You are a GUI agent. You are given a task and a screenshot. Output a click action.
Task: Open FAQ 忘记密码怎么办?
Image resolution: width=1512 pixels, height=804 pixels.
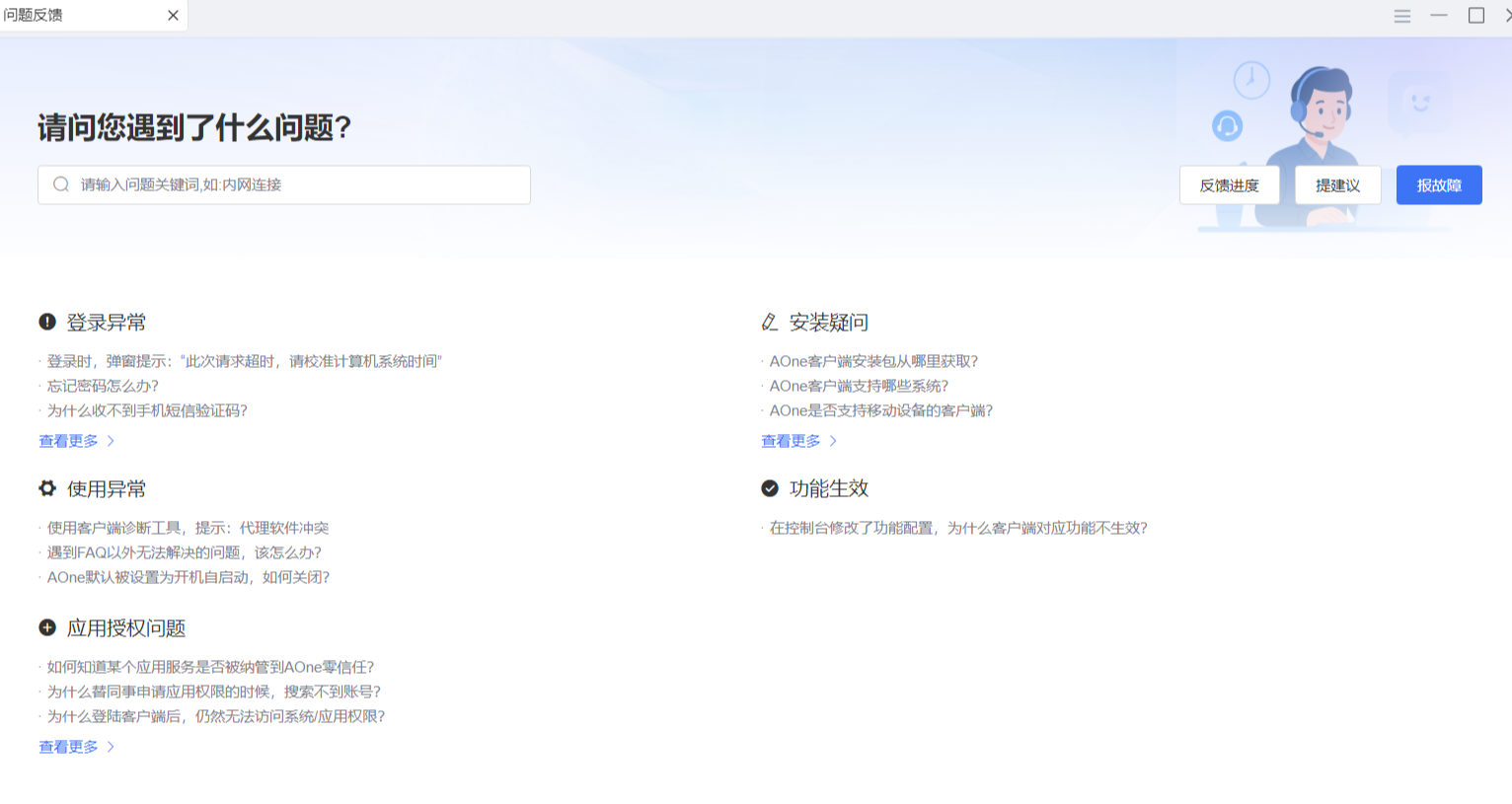coord(103,386)
